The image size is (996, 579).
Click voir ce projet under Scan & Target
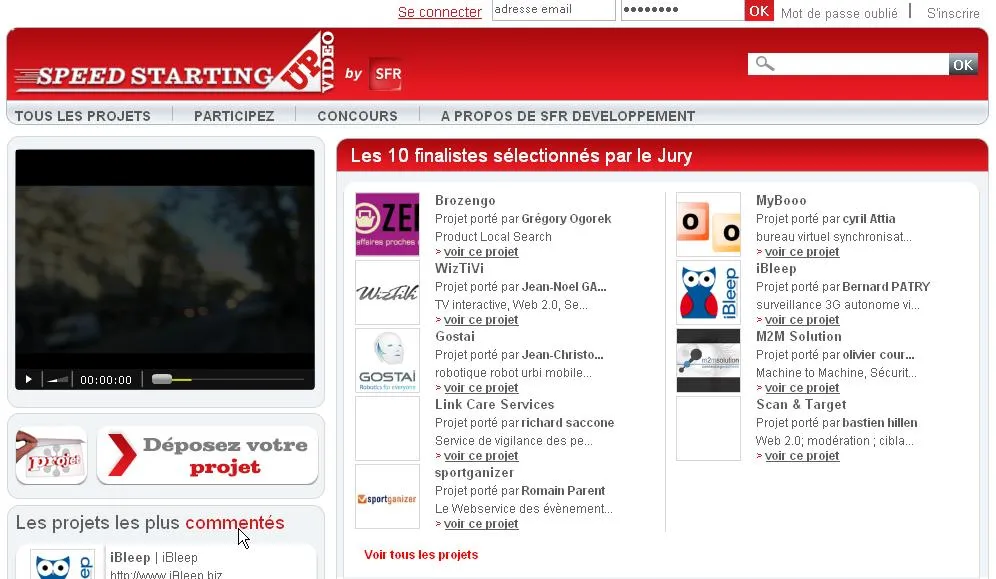coord(802,456)
